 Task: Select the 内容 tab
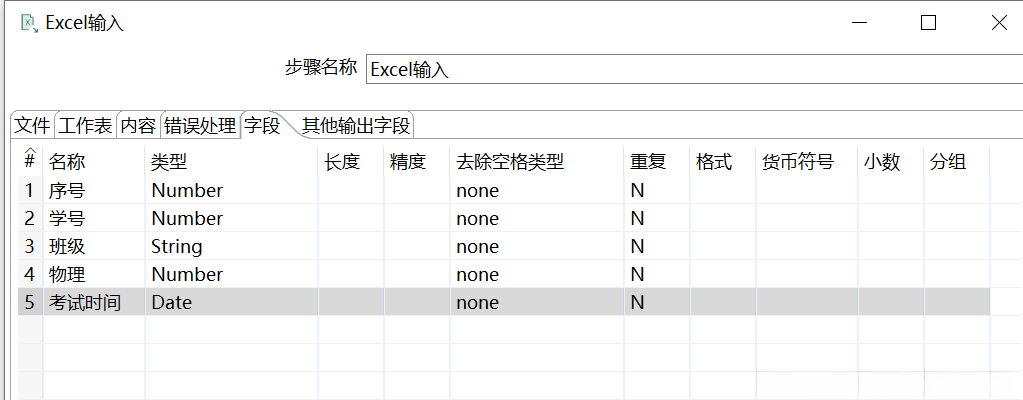138,126
